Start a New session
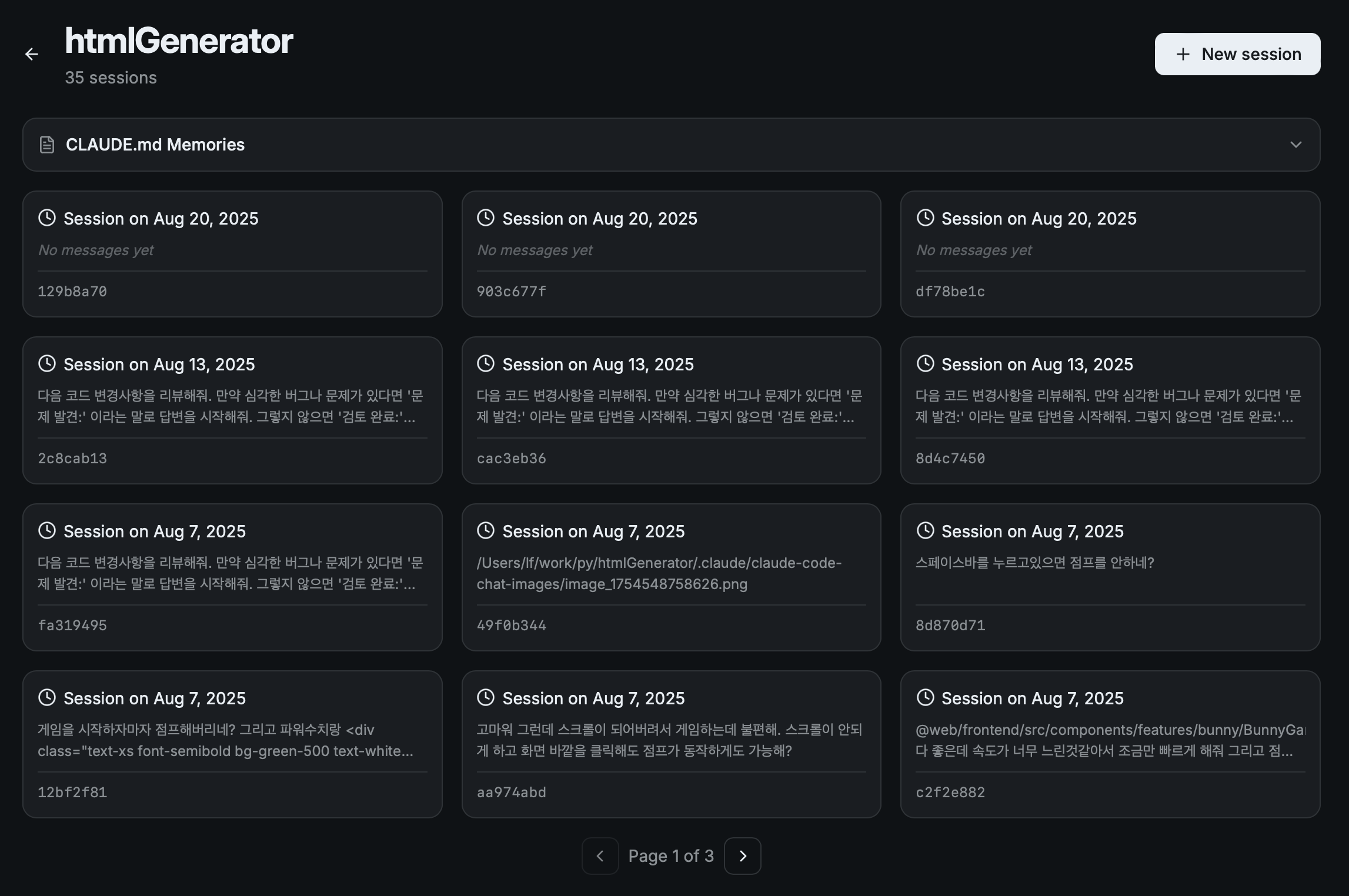 tap(1237, 54)
